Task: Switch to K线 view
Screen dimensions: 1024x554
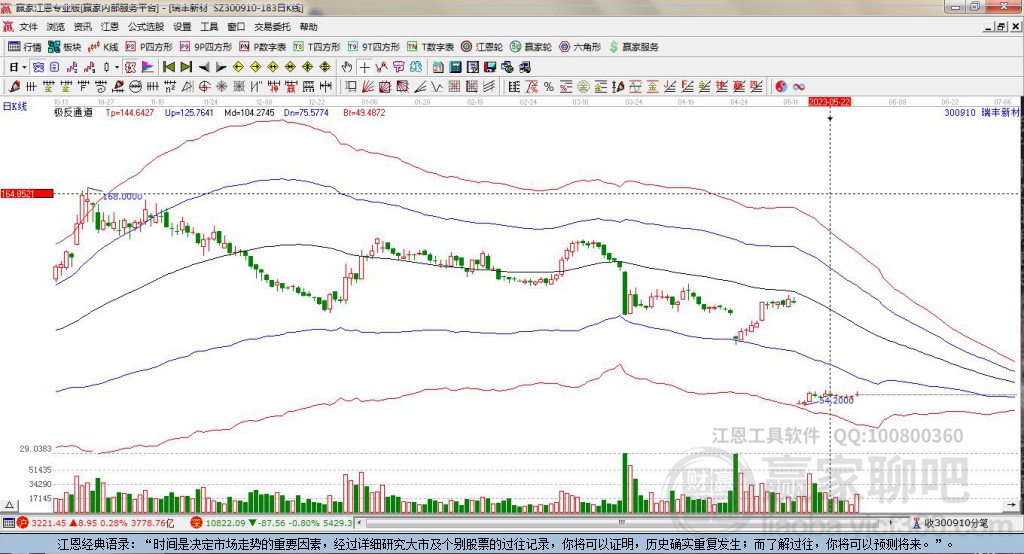Action: [x=103, y=47]
